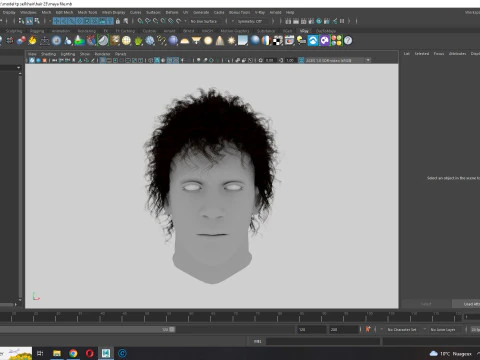
Task: Click the viewport exposure value field
Action: point(270,60)
